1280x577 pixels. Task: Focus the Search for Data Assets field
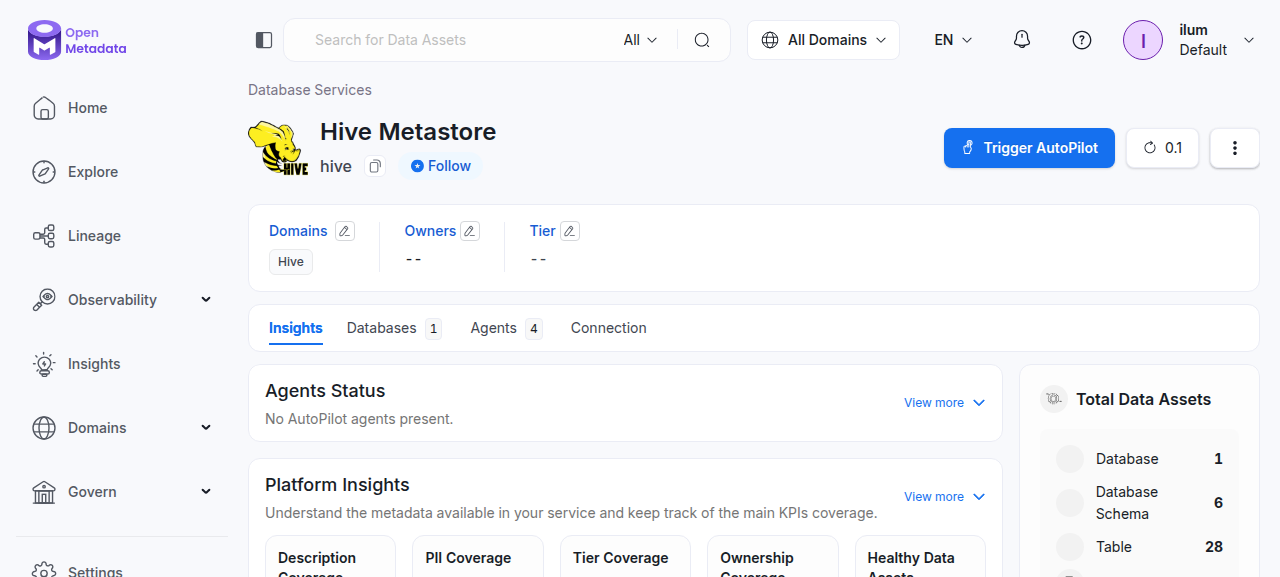460,40
